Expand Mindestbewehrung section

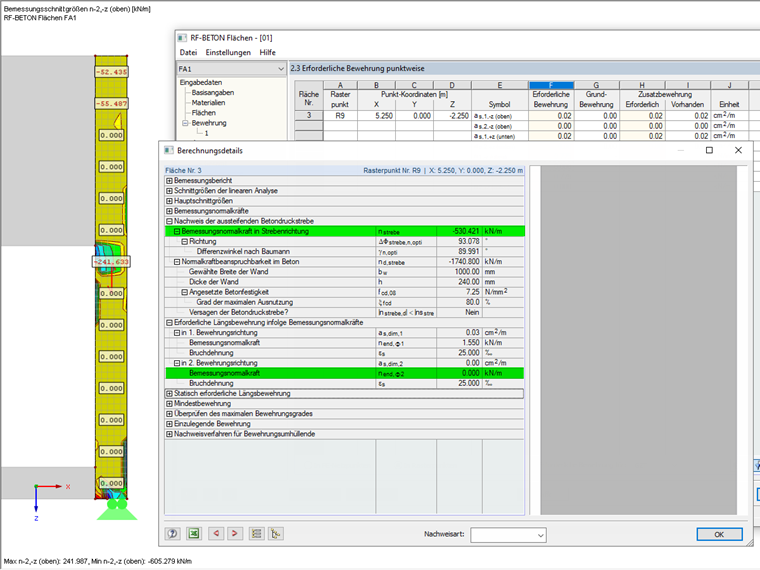(169, 404)
